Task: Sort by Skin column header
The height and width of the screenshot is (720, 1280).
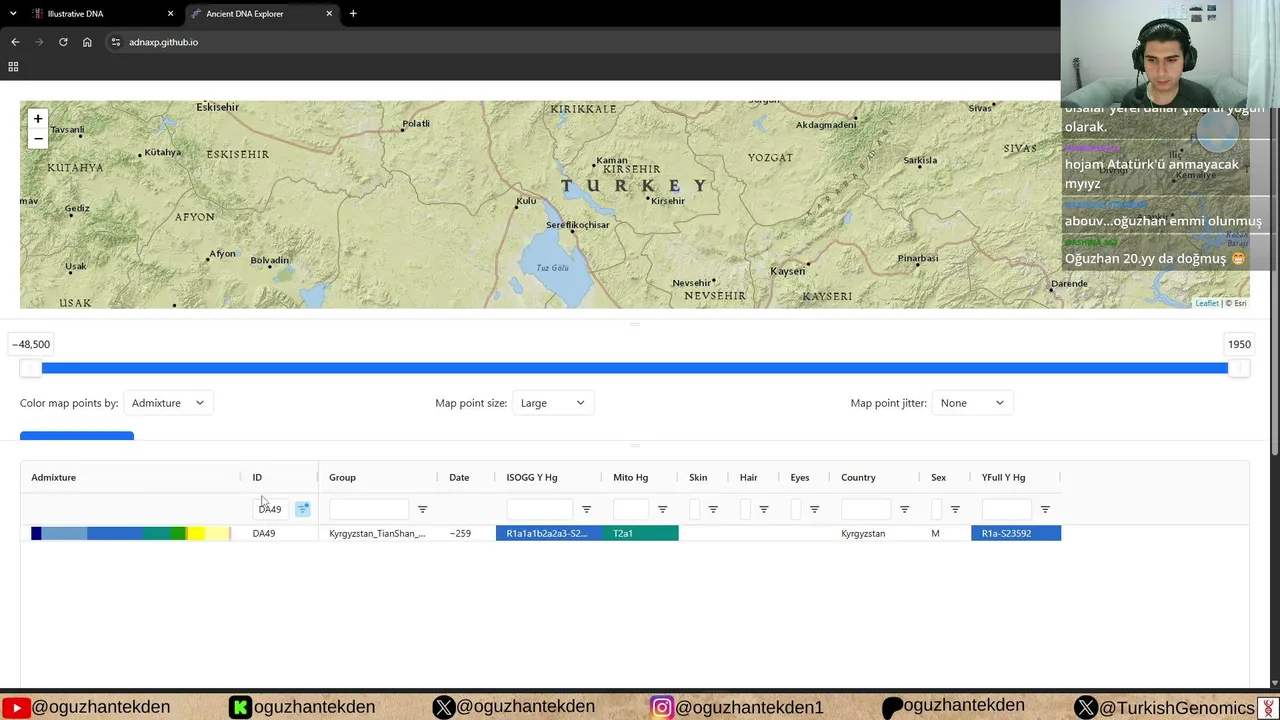Action: click(x=698, y=477)
